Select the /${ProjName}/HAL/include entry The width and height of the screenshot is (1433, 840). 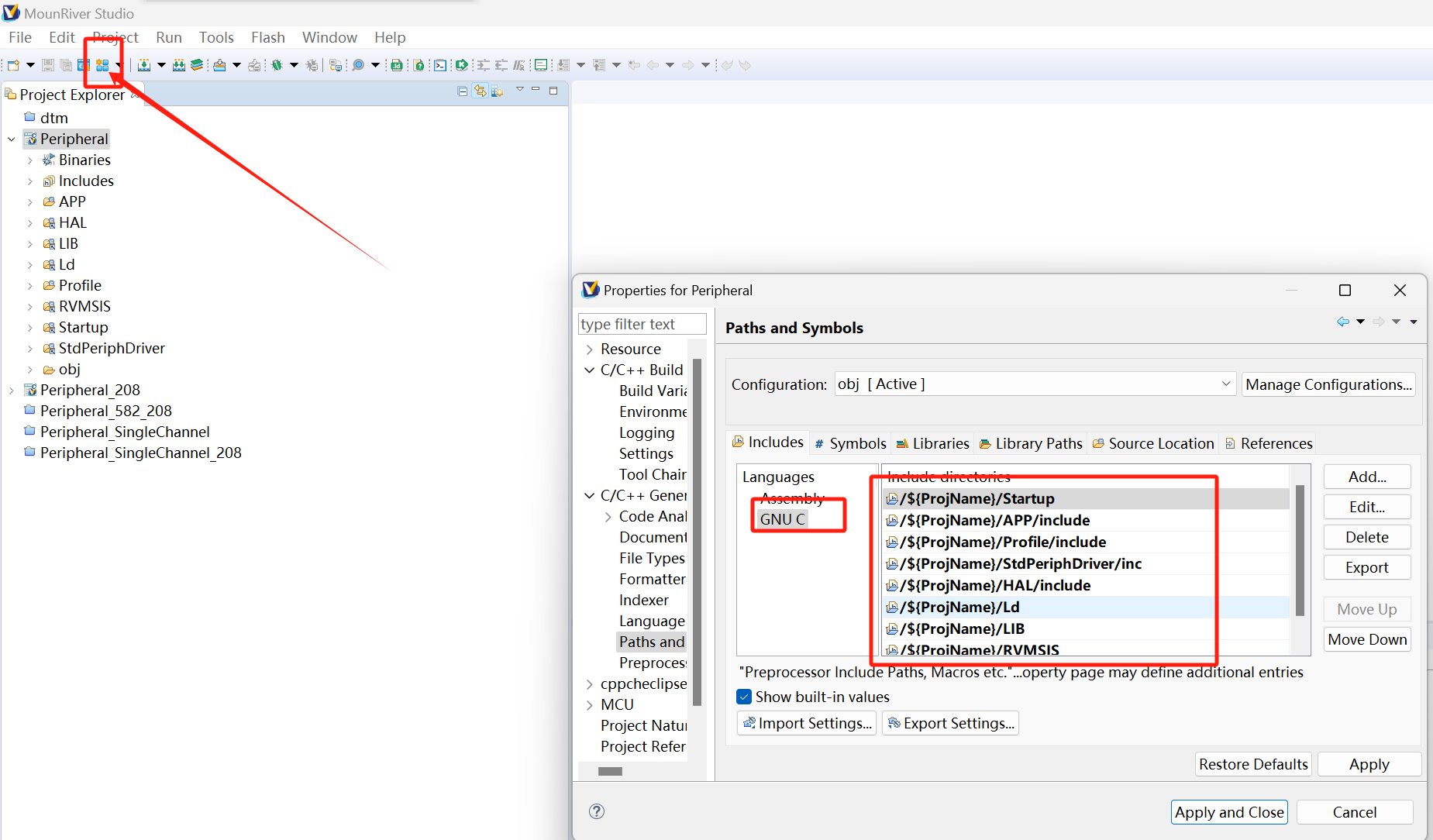tap(1085, 585)
